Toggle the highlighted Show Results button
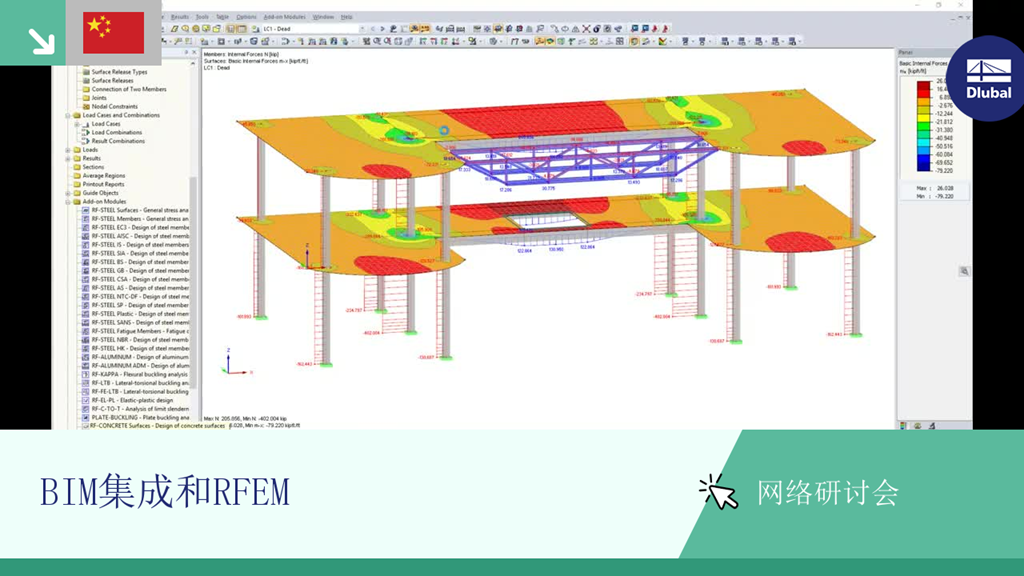Image resolution: width=1024 pixels, height=576 pixels. click(x=414, y=29)
